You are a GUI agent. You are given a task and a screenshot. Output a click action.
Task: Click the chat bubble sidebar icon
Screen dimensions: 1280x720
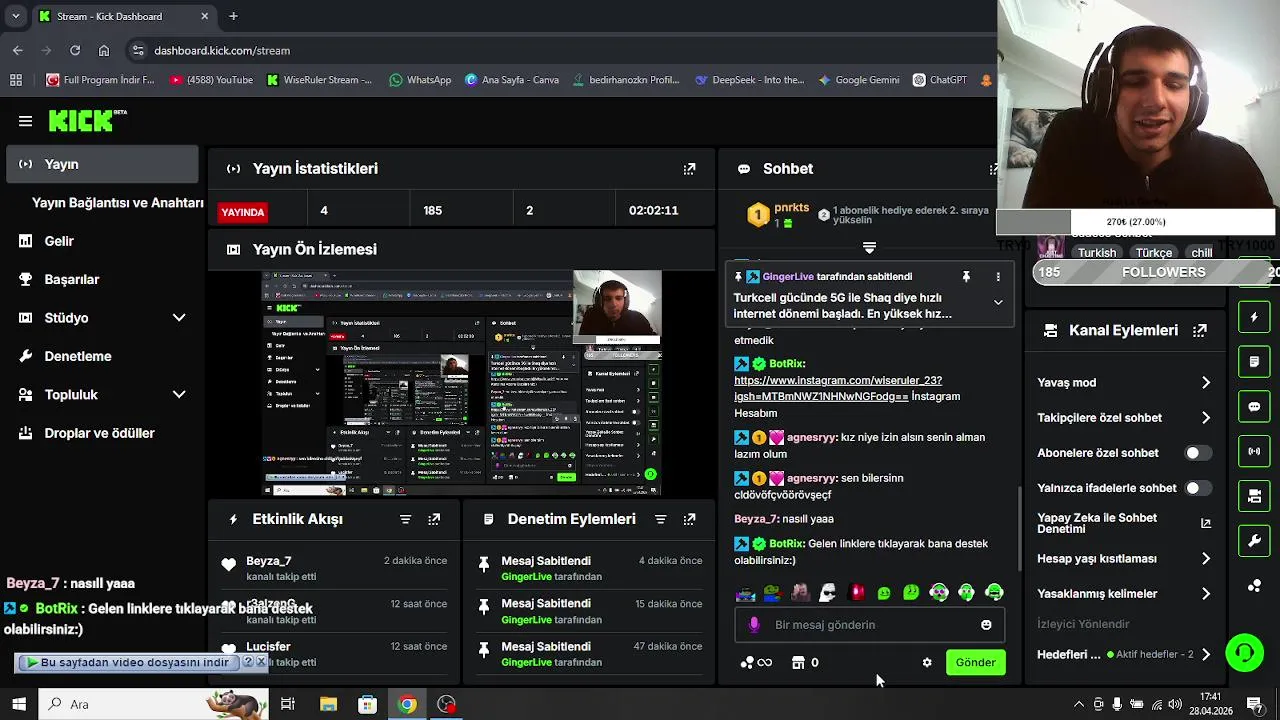tap(1254, 407)
